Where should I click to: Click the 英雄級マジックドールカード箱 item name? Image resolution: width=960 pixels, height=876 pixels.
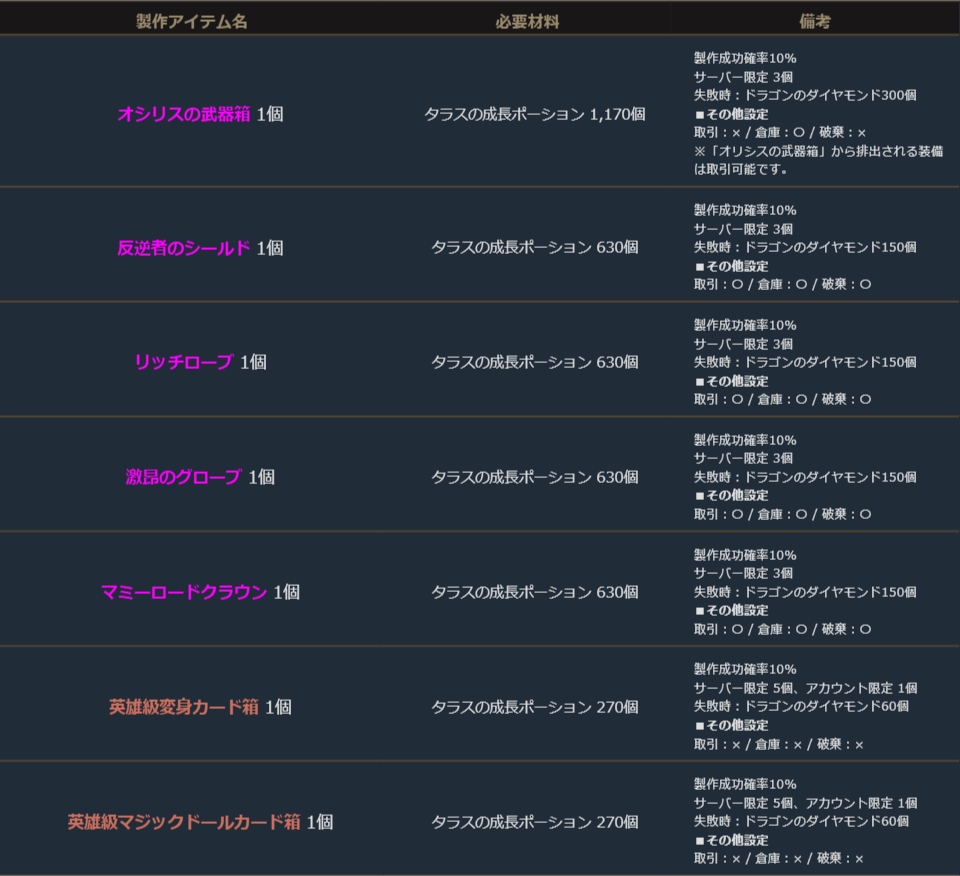tap(184, 822)
